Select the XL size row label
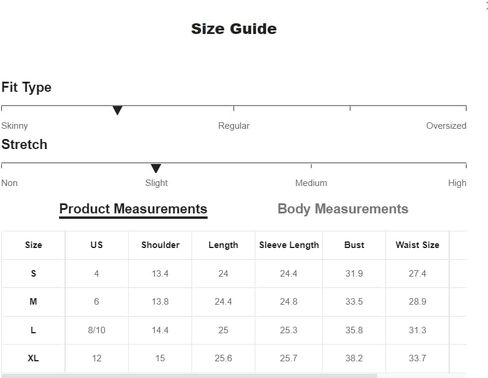488x378 pixels. [x=33, y=358]
